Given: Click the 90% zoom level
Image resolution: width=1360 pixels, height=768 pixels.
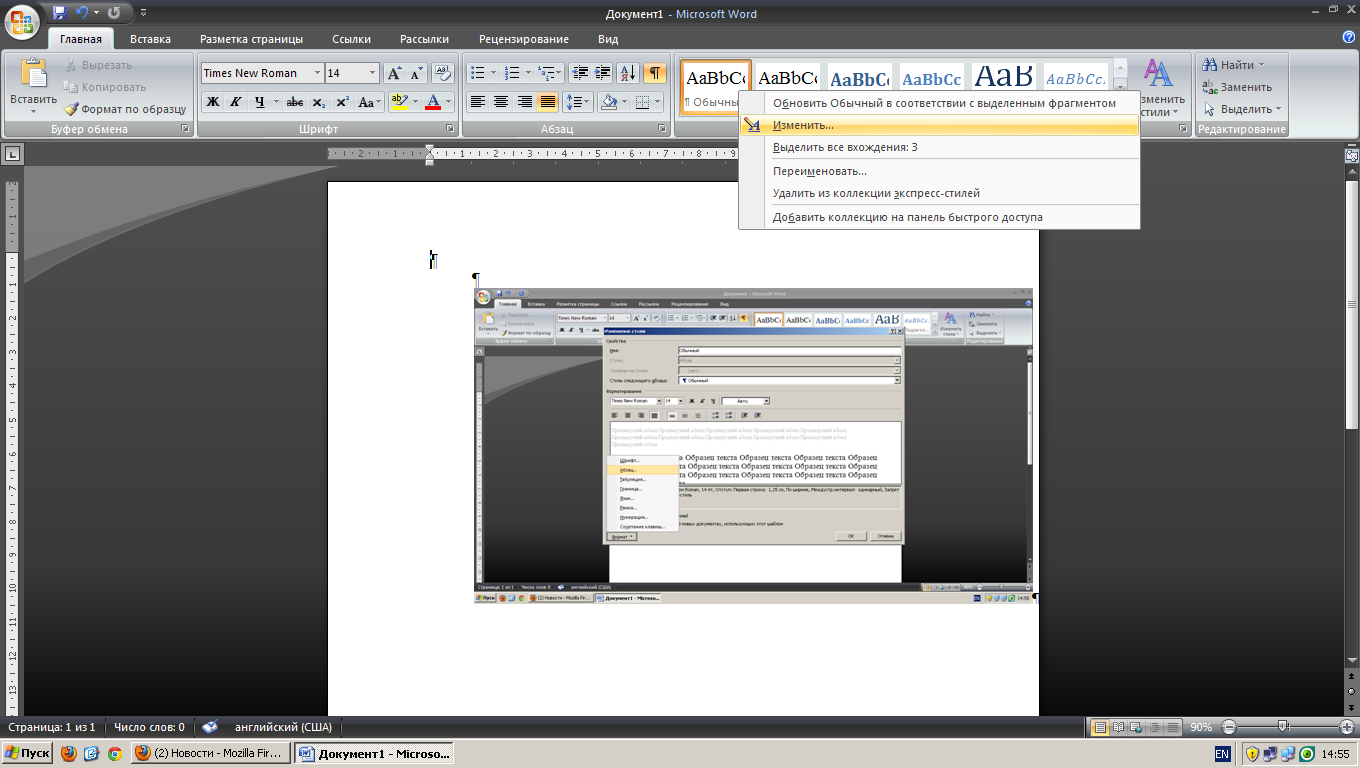Looking at the screenshot, I should (1201, 727).
